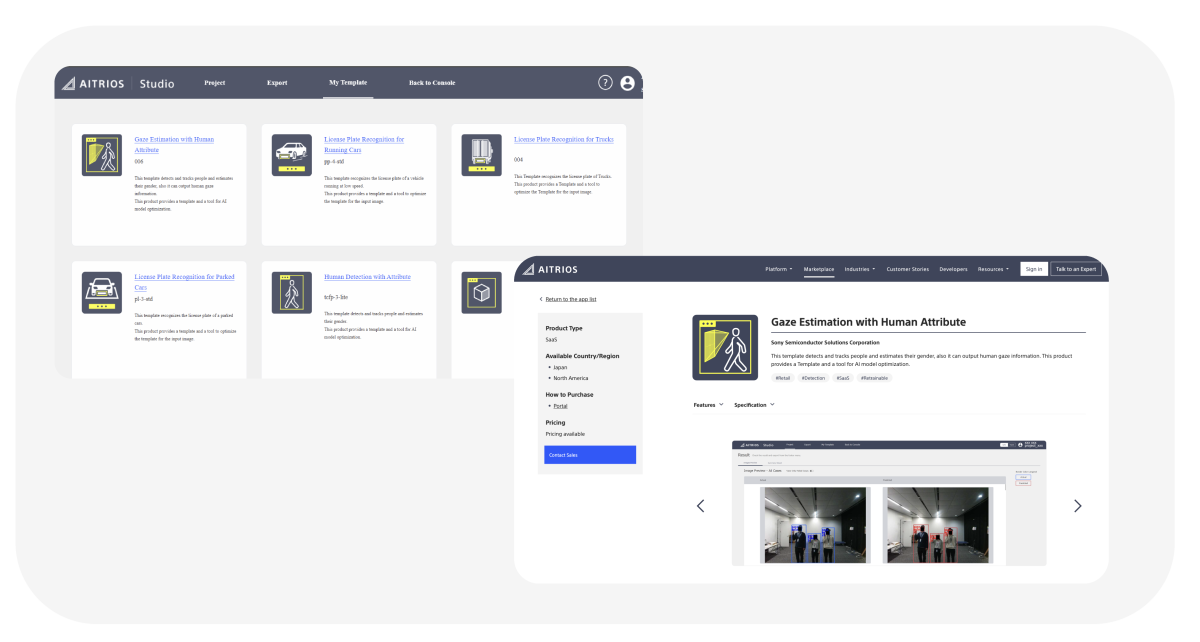Open the Resources dropdown menu
Screen dimensions: 1200x642
click(993, 269)
